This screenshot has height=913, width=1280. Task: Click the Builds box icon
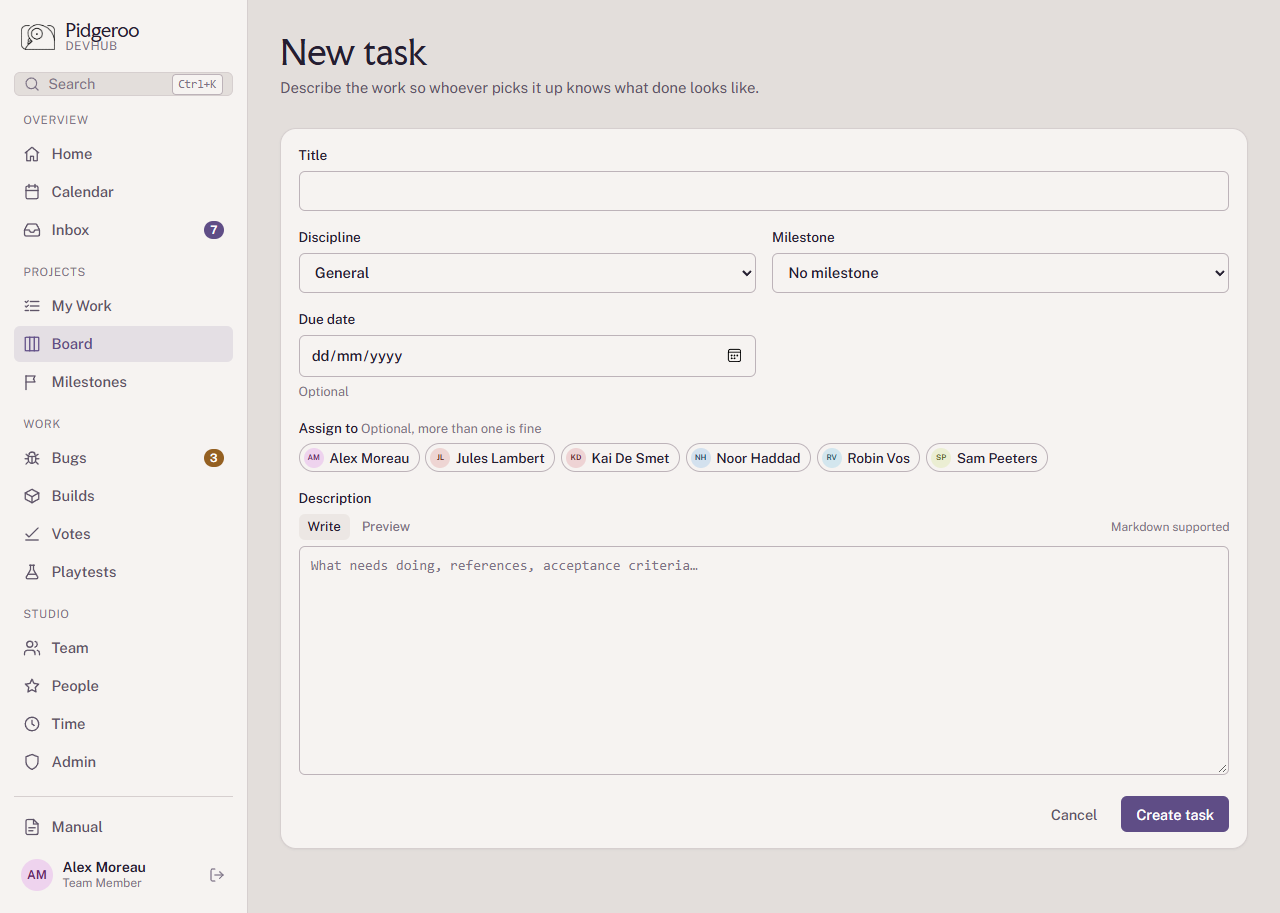click(x=32, y=496)
